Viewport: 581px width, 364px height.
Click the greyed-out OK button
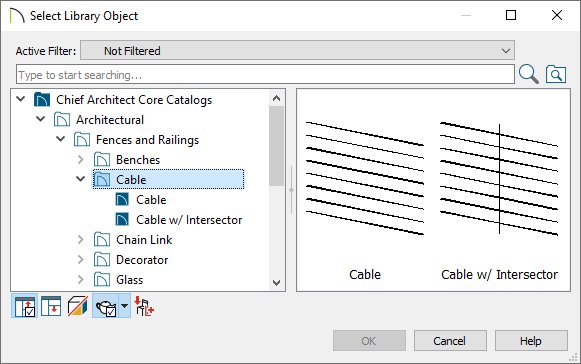[369, 341]
